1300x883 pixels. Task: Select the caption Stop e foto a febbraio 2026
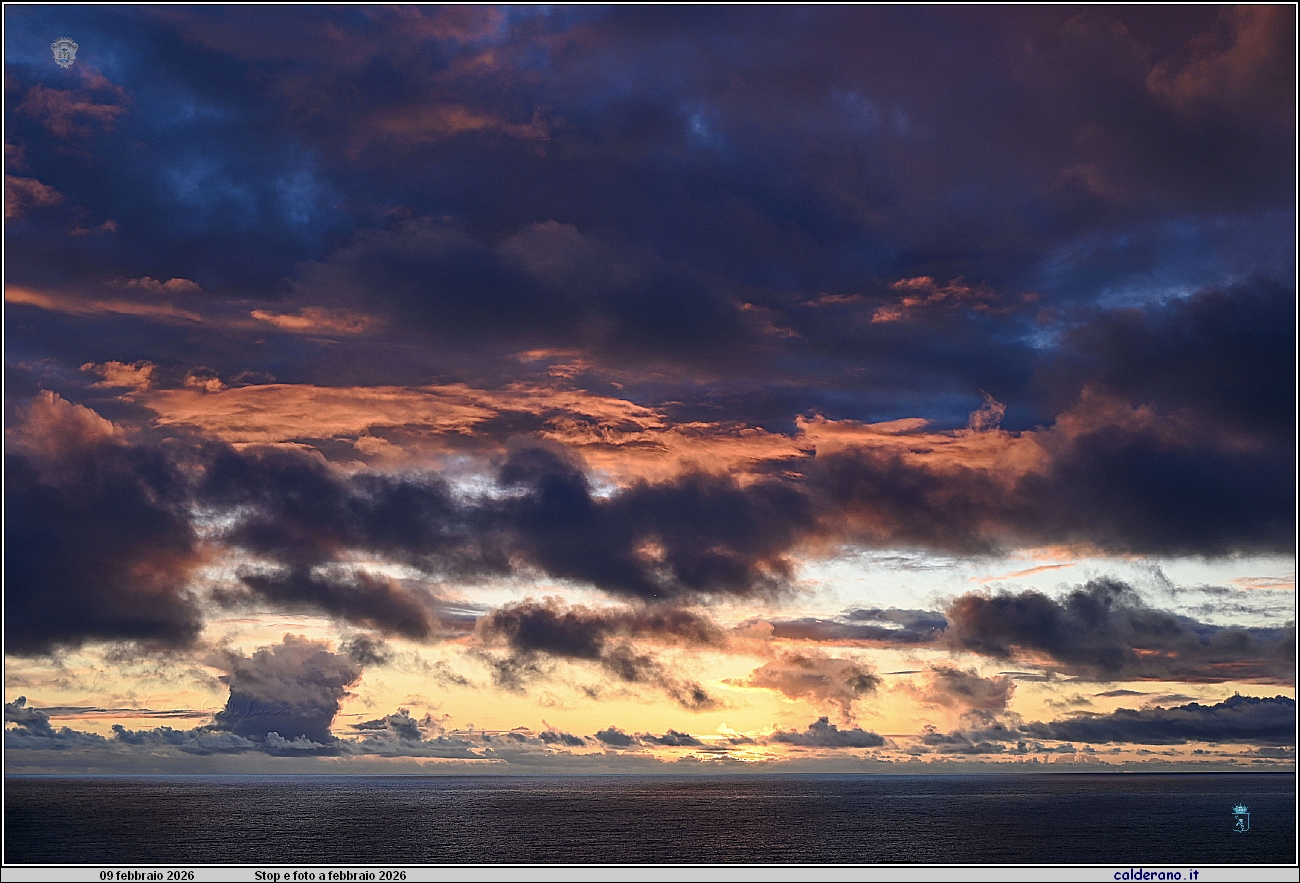coord(330,875)
